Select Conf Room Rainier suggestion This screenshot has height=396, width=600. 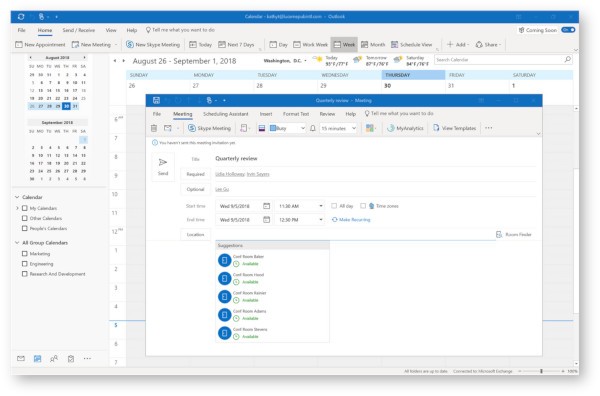pos(272,297)
